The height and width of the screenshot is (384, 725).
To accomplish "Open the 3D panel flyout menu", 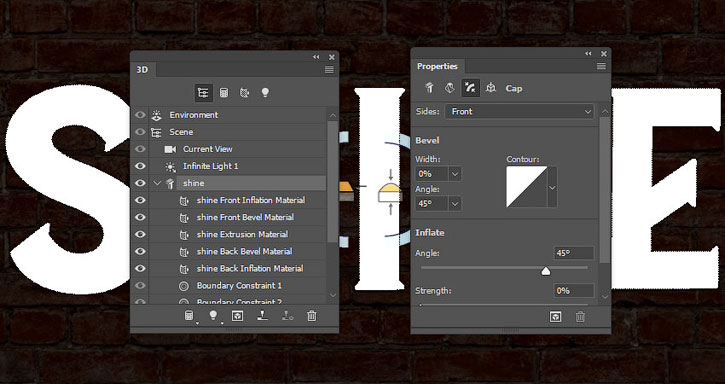I will click(329, 70).
